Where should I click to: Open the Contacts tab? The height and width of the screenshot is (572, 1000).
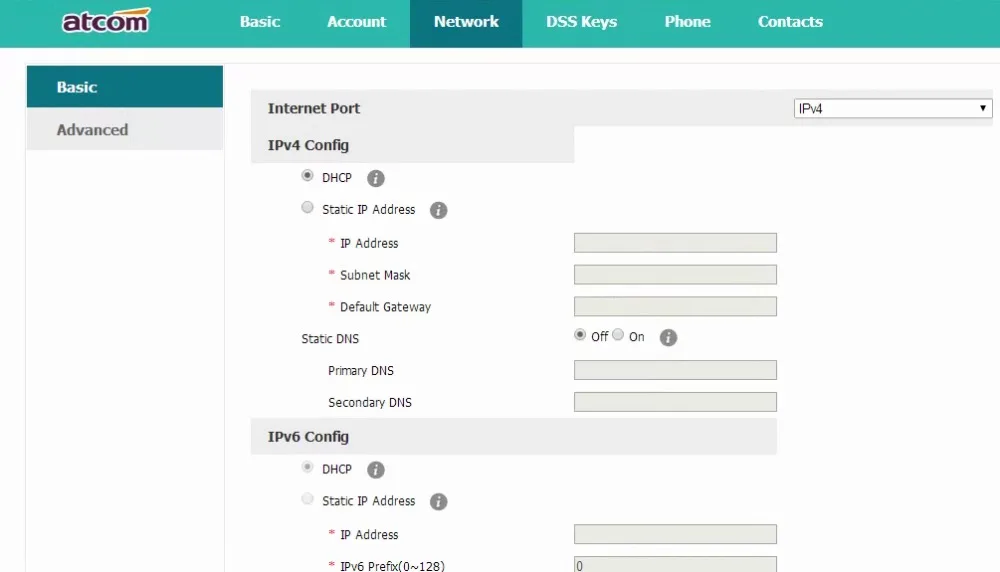790,22
